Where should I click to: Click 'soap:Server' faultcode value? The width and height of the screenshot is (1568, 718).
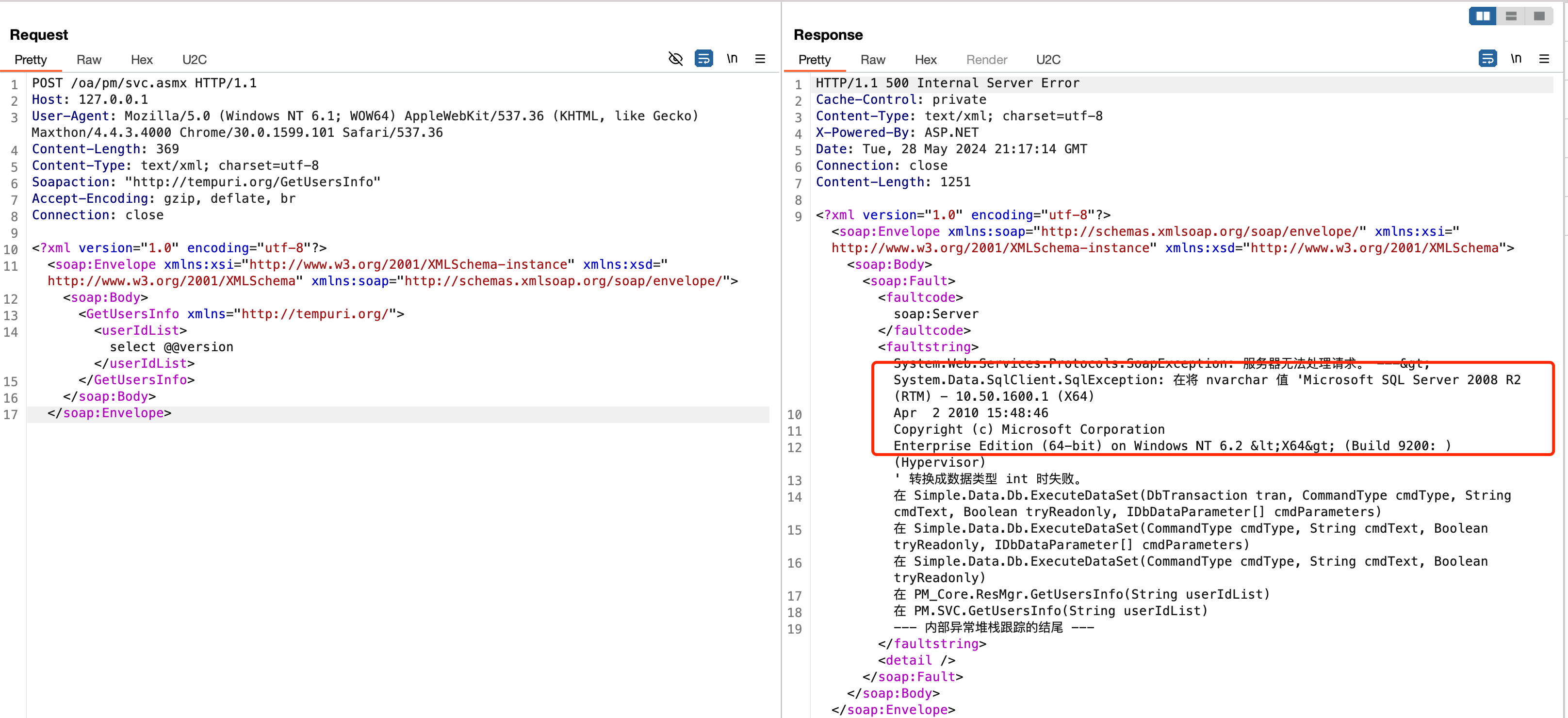(936, 314)
